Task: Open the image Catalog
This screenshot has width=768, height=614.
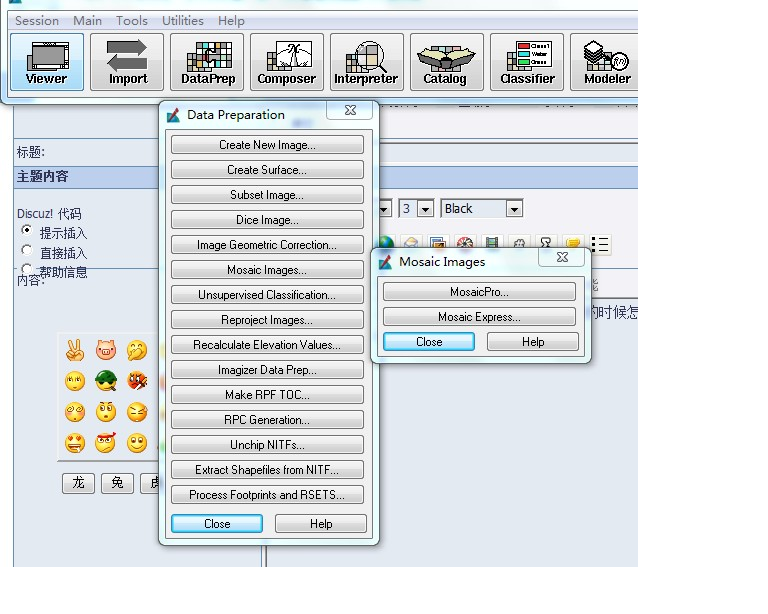Action: 447,62
